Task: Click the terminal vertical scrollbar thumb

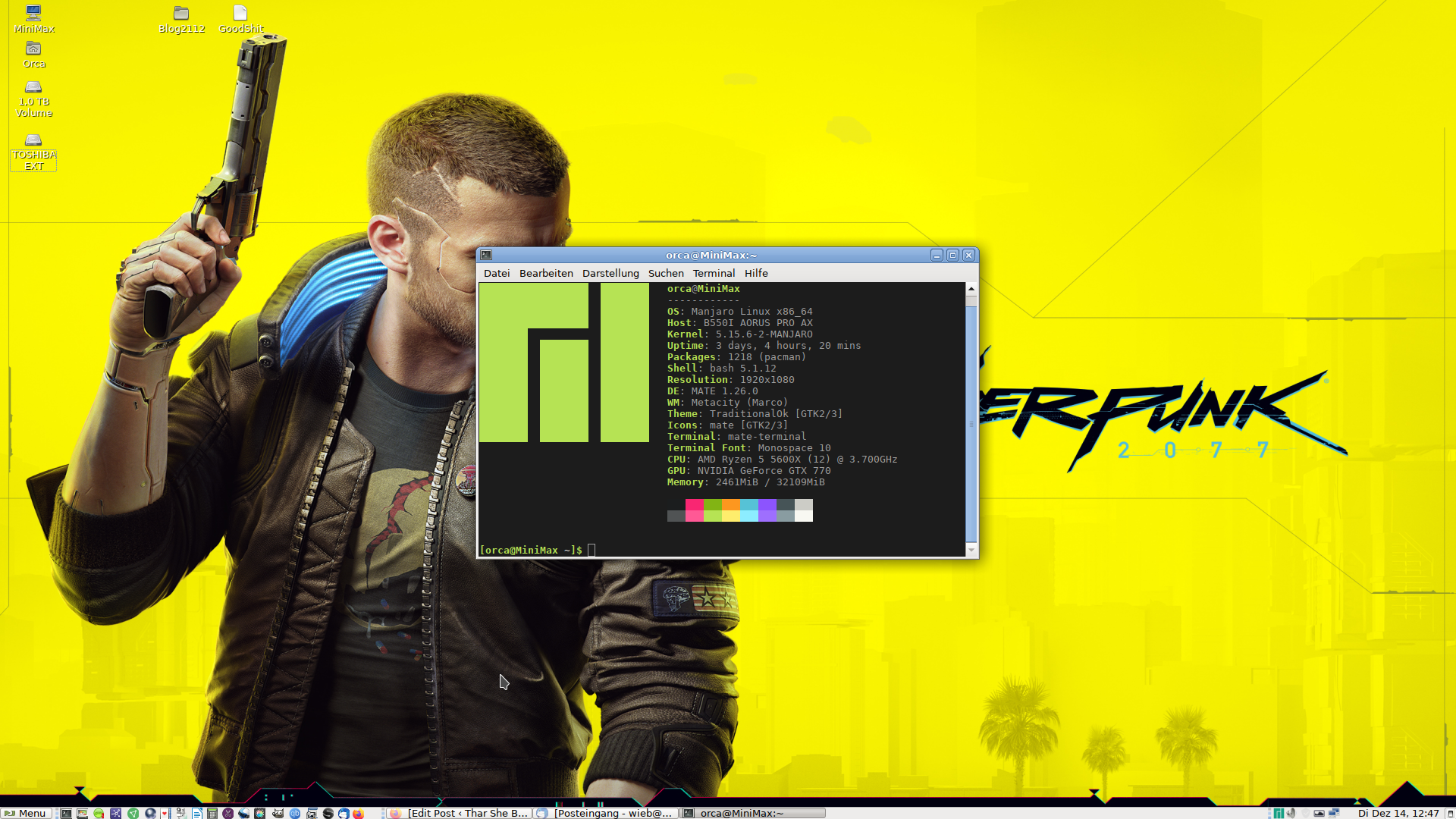Action: point(971,423)
